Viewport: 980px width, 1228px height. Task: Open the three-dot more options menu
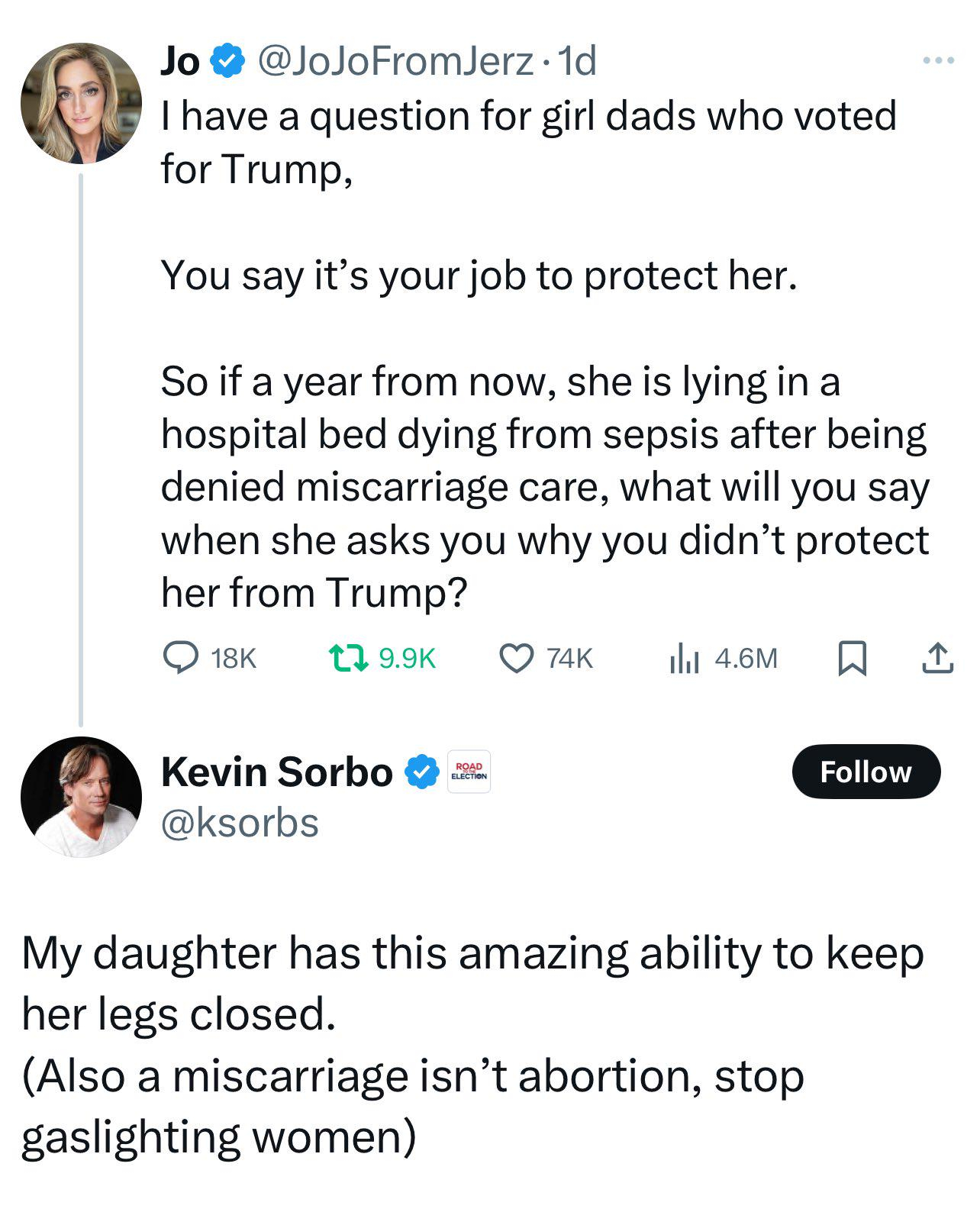pyautogui.click(x=937, y=60)
